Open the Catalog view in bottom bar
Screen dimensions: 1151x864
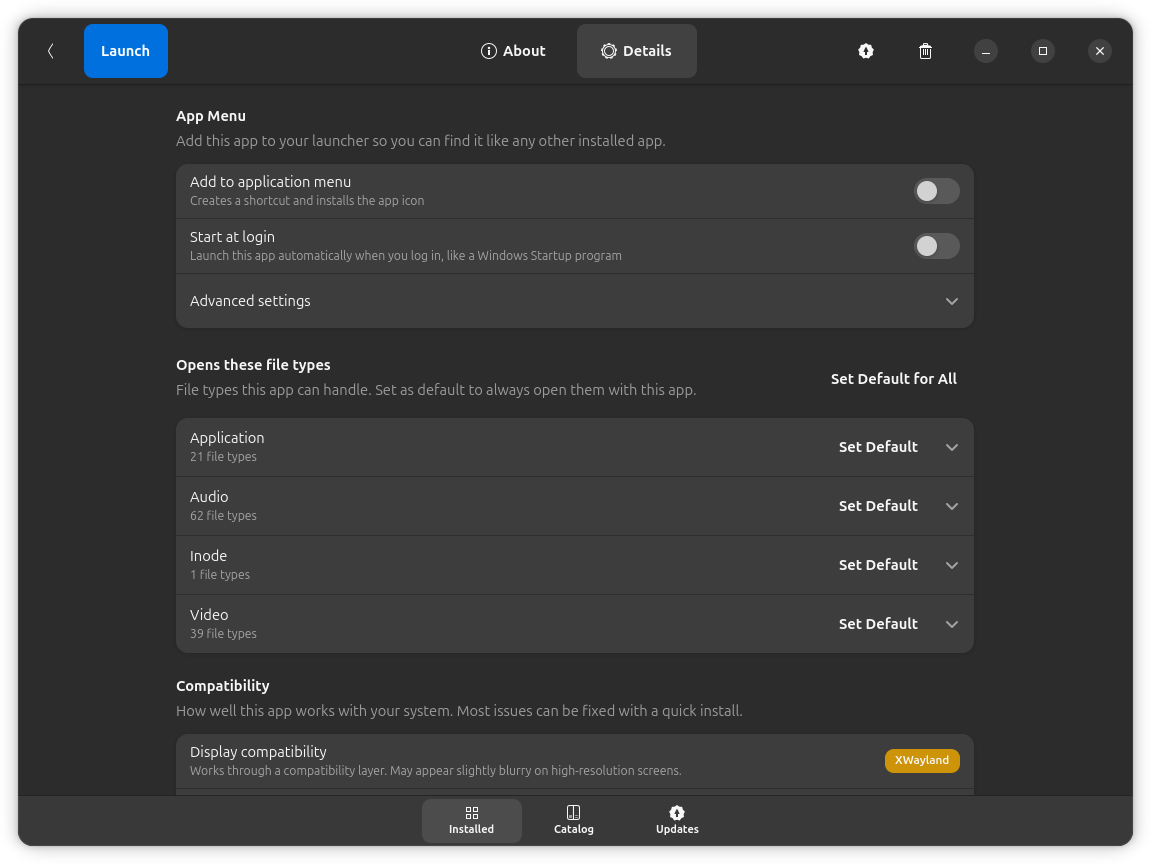click(x=574, y=820)
